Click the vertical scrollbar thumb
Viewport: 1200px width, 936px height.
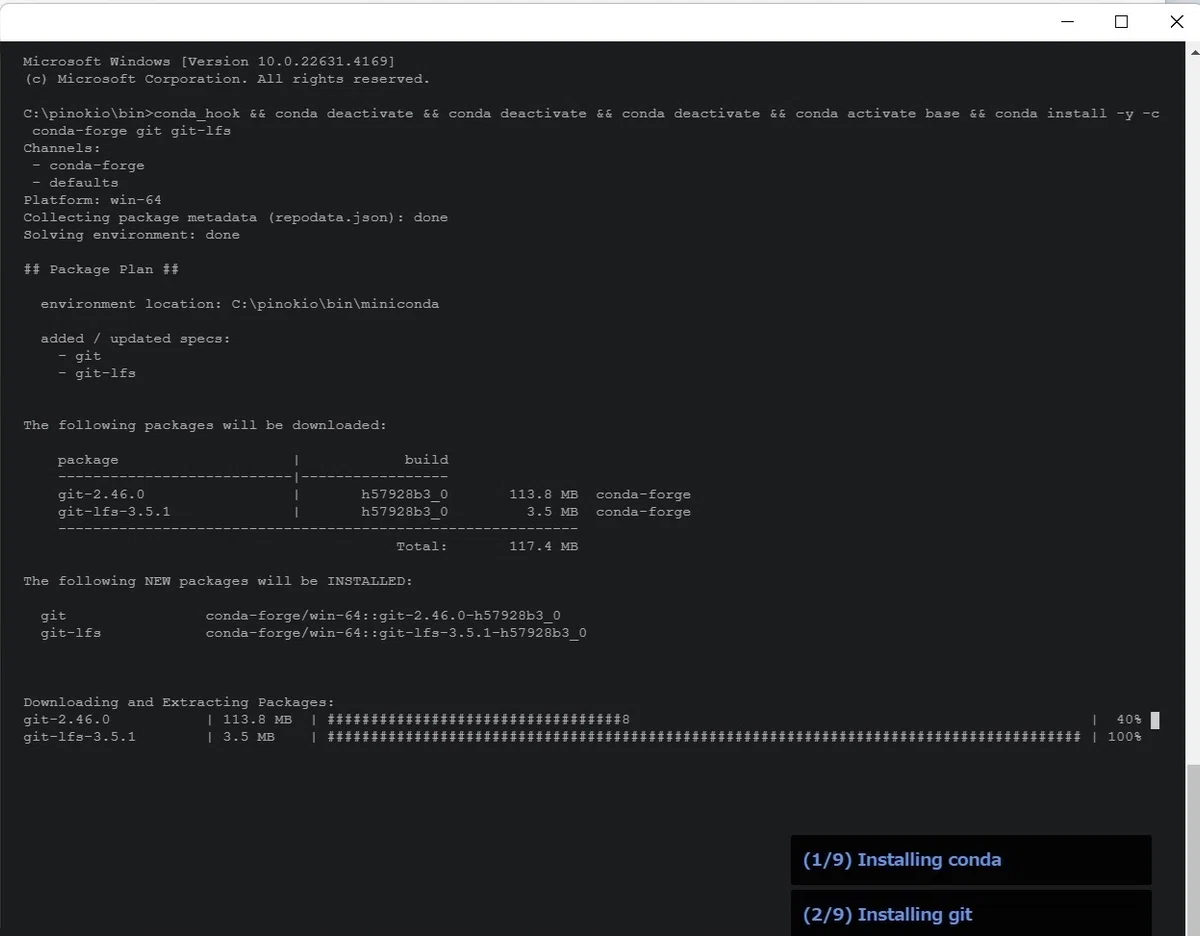(x=1193, y=850)
